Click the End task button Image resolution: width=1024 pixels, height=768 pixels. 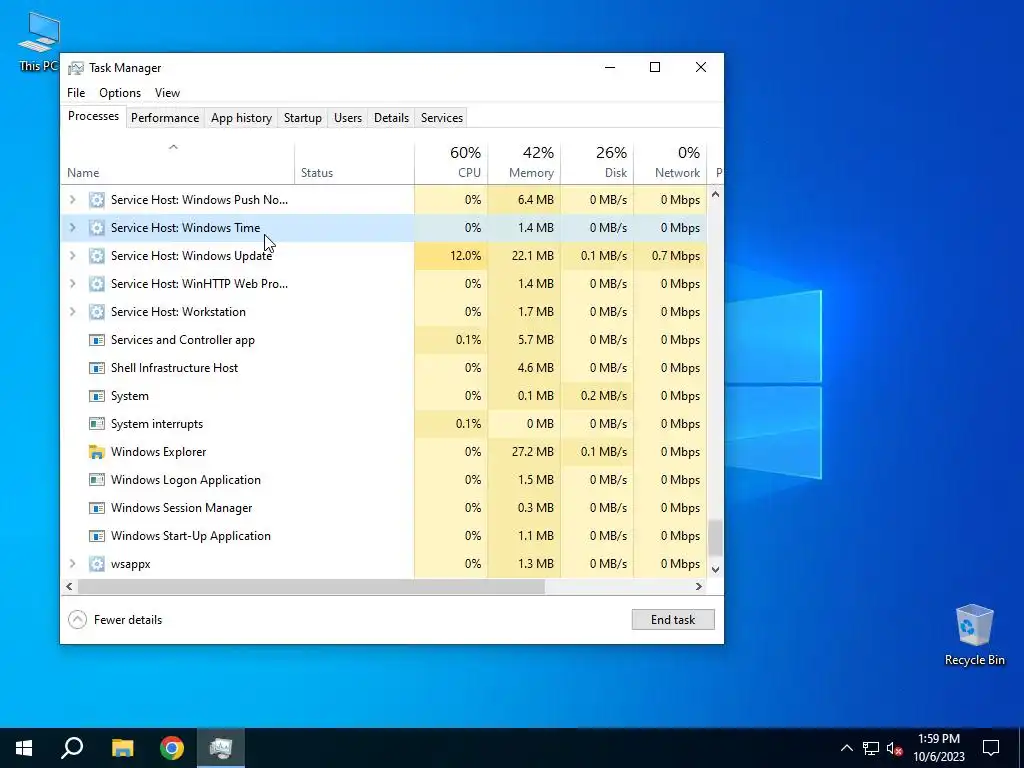(673, 620)
